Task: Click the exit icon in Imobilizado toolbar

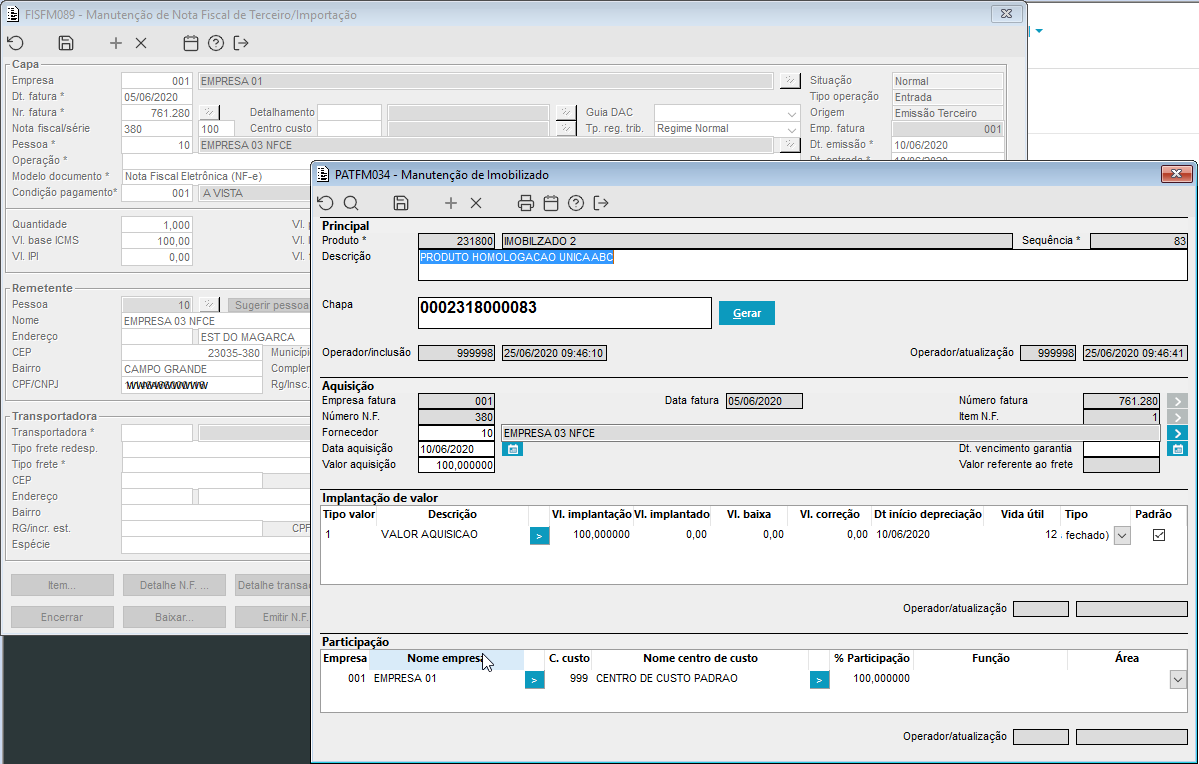Action: [601, 203]
